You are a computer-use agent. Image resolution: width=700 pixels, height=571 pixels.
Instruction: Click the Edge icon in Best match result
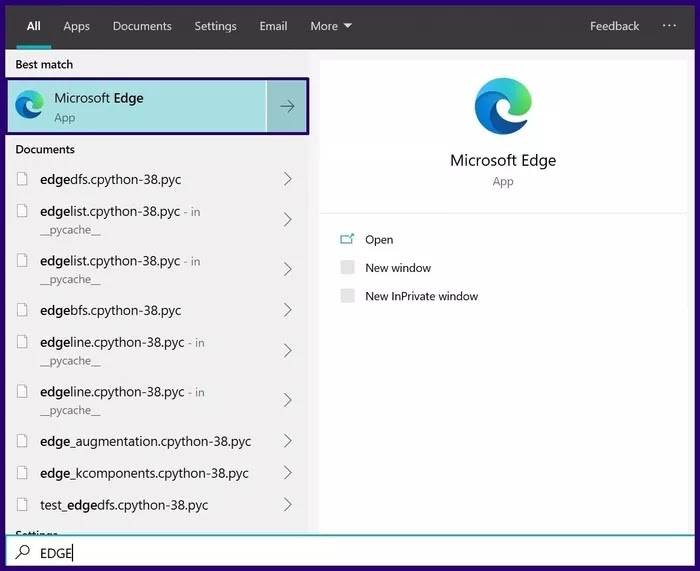pyautogui.click(x=29, y=105)
